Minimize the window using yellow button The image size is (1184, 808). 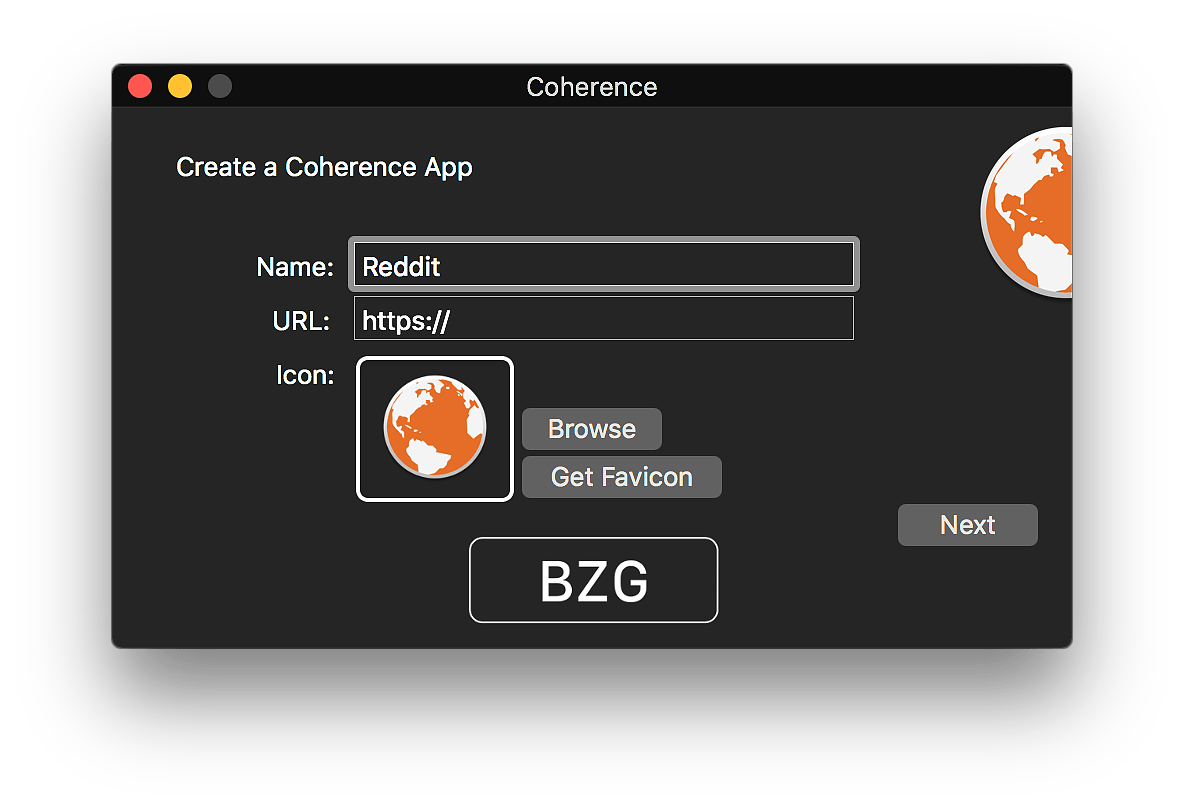(180, 86)
